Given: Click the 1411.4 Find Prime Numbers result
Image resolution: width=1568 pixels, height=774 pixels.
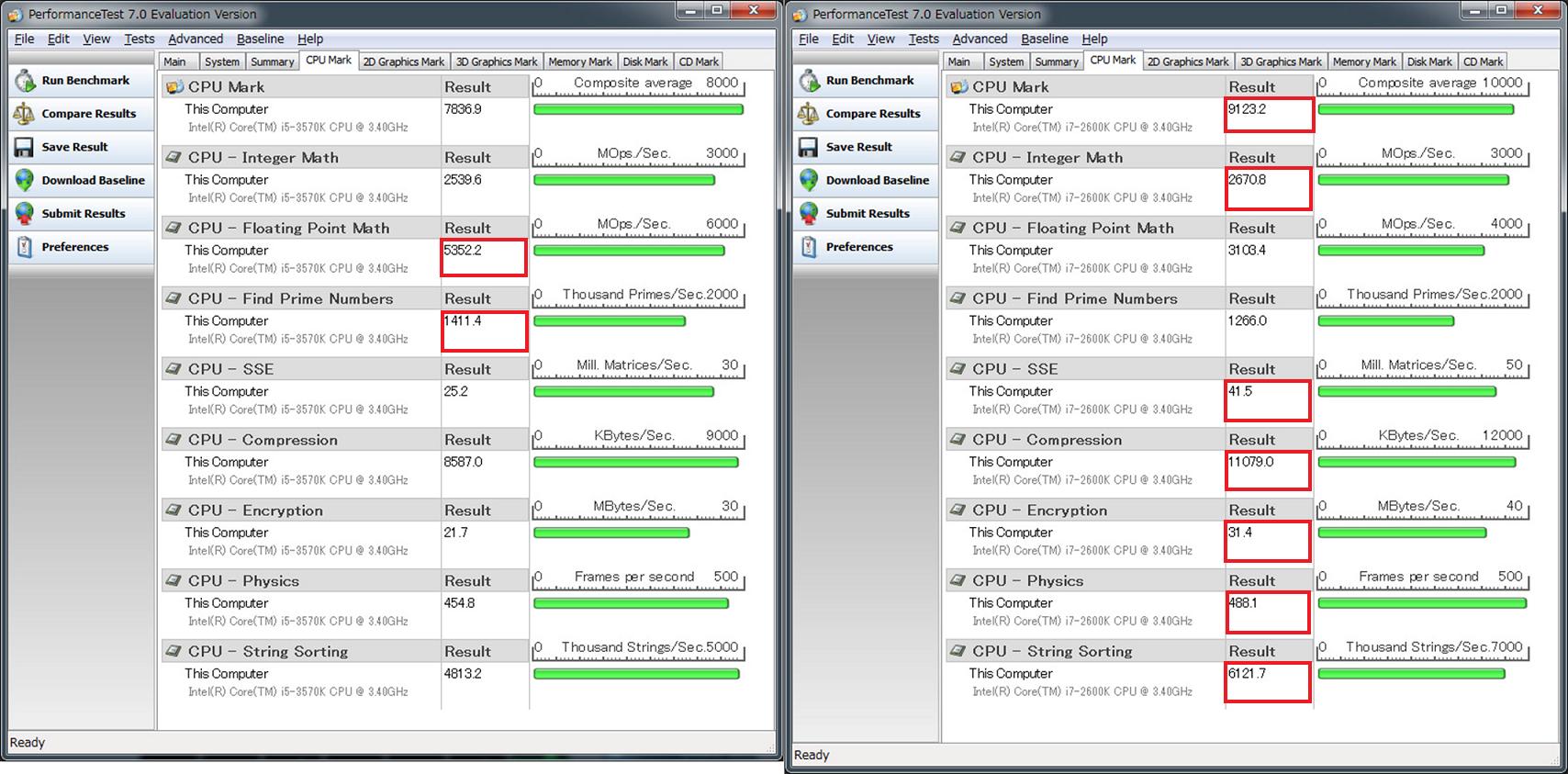Looking at the screenshot, I should (463, 320).
